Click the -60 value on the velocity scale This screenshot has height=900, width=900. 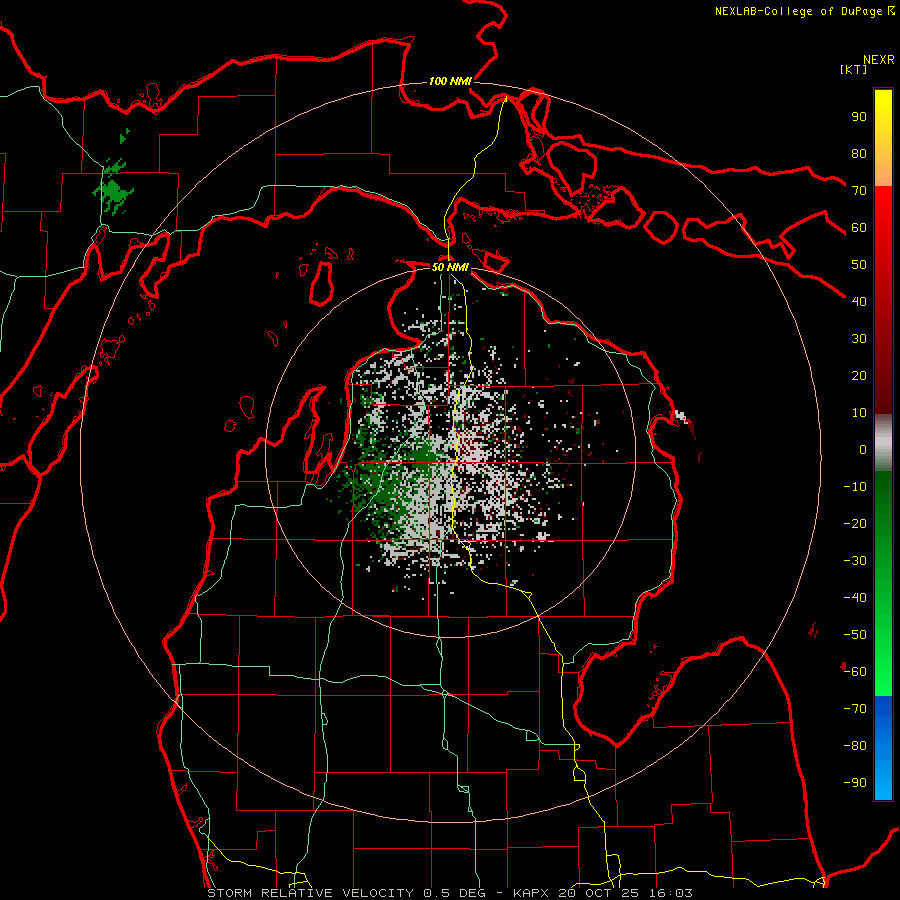point(855,672)
